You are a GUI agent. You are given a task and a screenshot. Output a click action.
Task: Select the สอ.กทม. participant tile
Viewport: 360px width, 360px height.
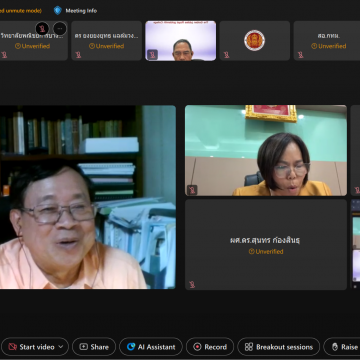327,41
